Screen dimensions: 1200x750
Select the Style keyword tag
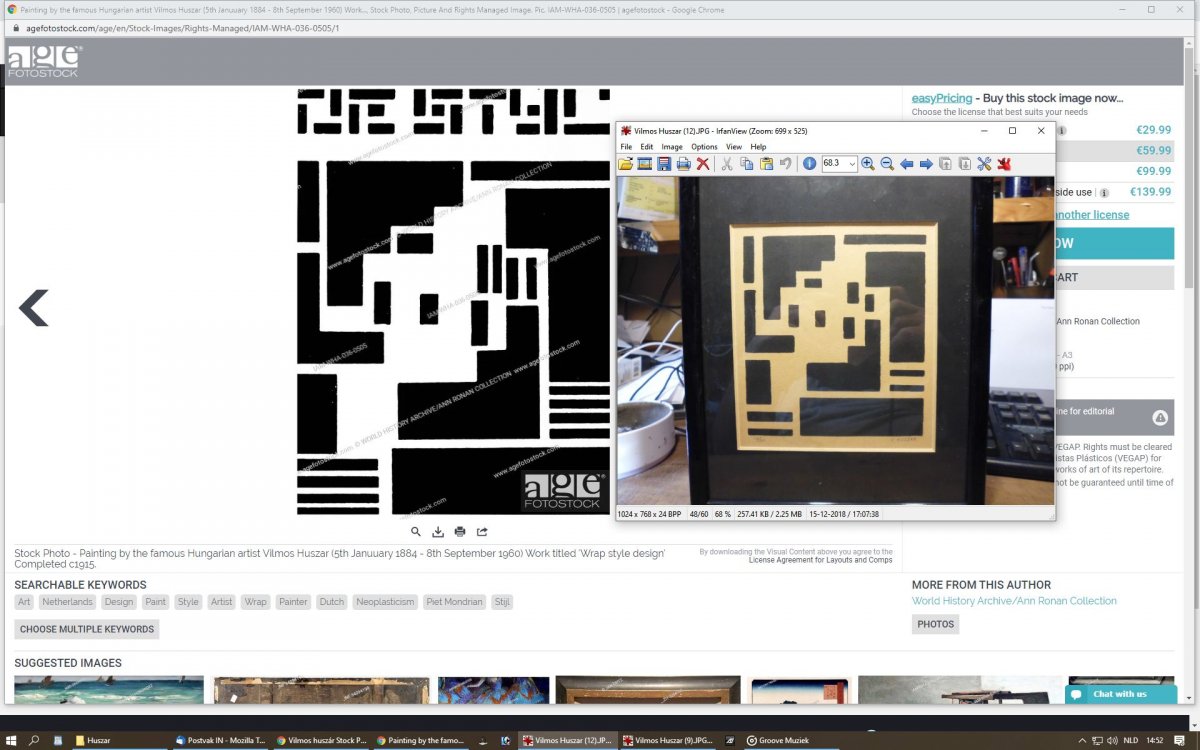click(x=188, y=602)
